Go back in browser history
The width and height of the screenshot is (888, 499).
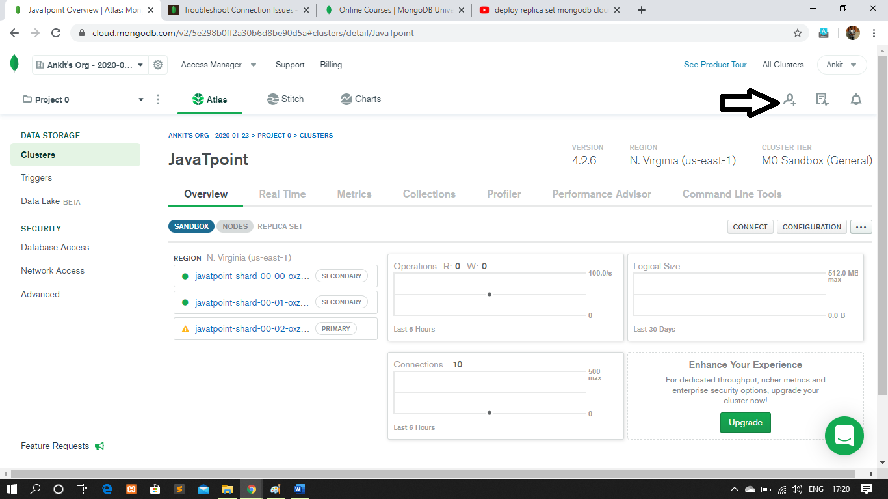(15, 33)
